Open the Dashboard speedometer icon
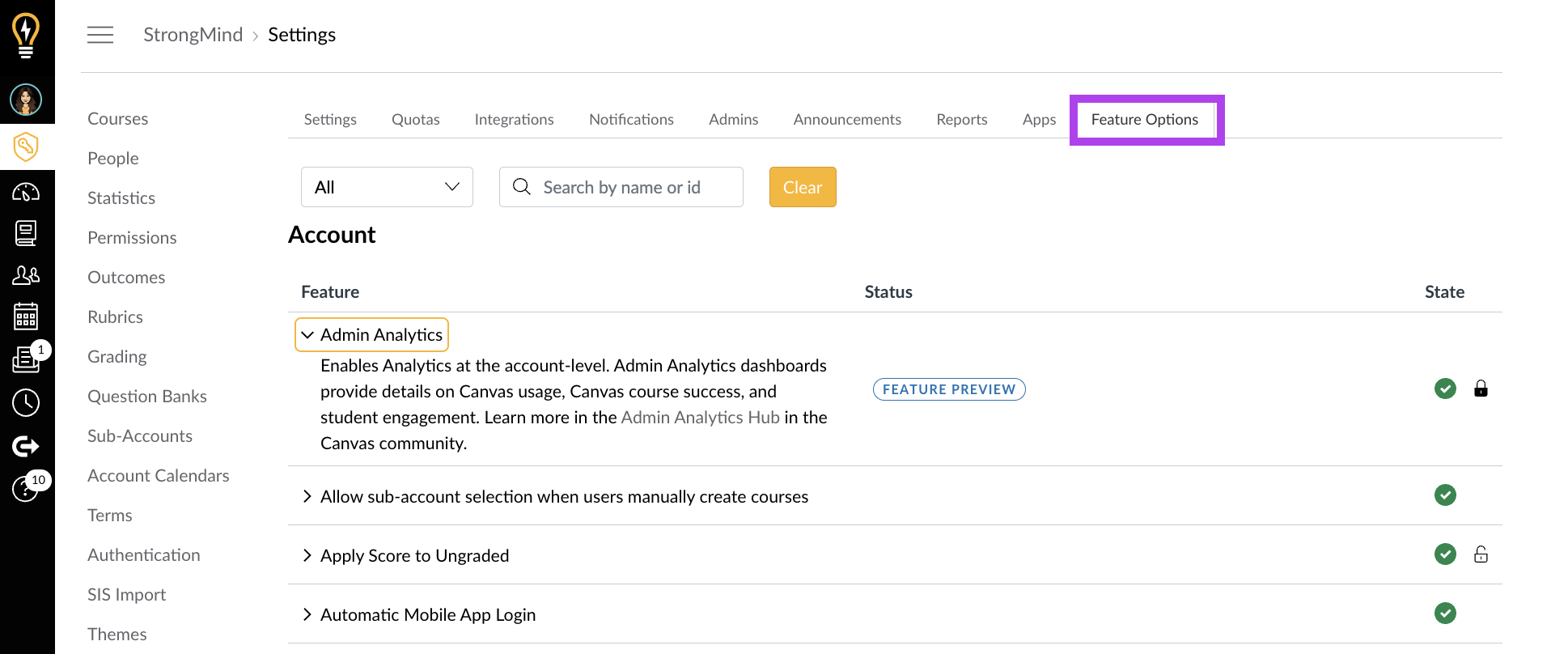The width and height of the screenshot is (1568, 654). pos(26,193)
